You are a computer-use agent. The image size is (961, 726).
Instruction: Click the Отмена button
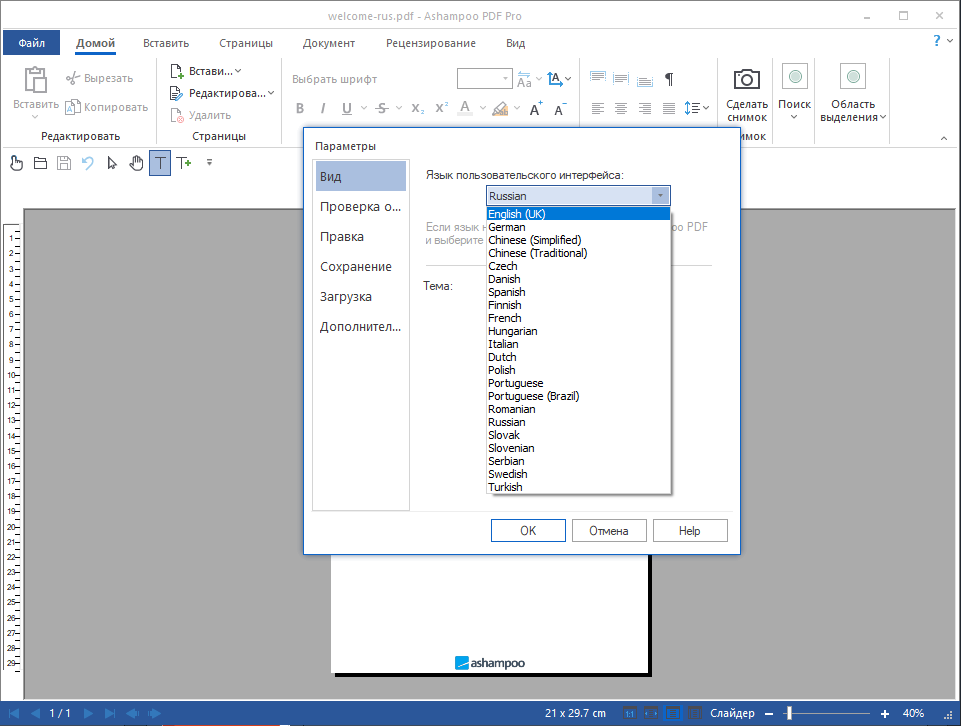point(609,531)
